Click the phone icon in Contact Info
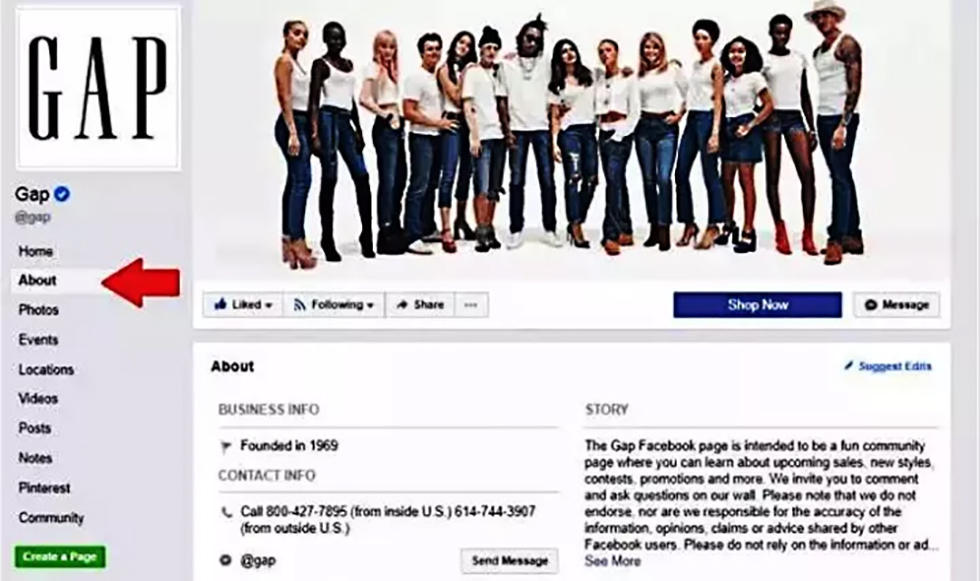This screenshot has height=581, width=980. pos(226,512)
